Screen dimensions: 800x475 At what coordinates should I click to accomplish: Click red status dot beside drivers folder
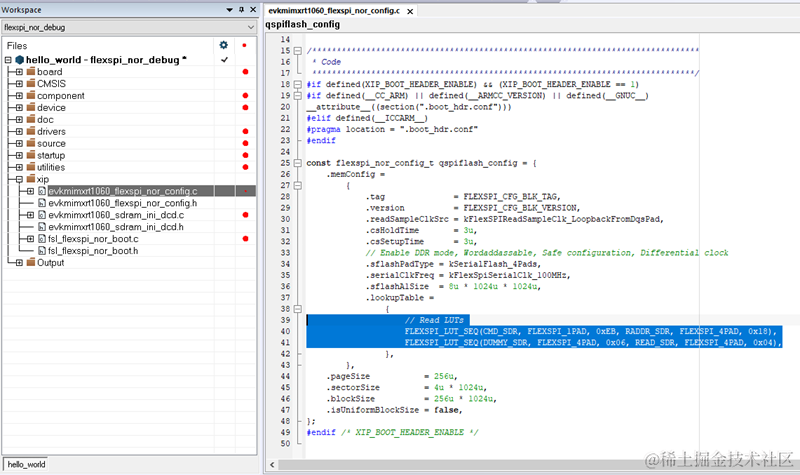tap(245, 132)
